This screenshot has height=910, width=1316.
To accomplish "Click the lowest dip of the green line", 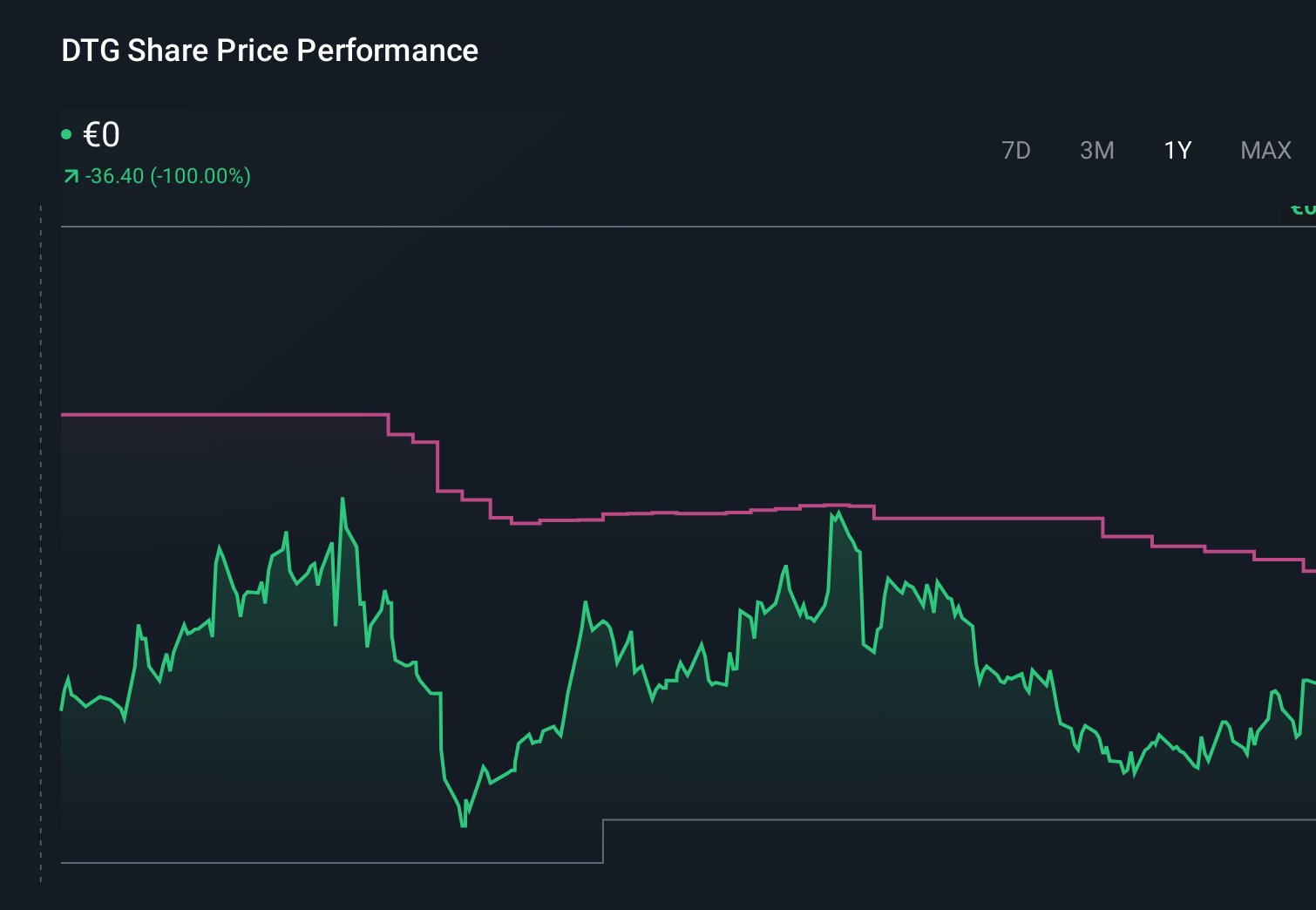I will point(462,825).
